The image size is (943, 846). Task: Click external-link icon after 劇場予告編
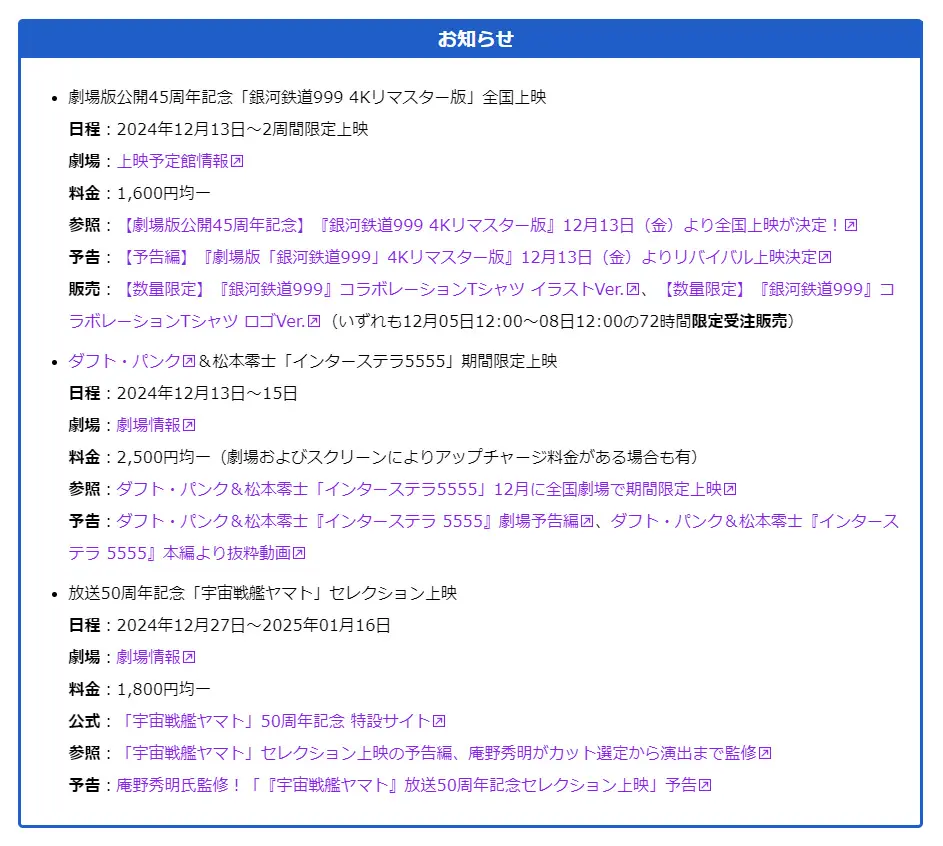coord(587,521)
